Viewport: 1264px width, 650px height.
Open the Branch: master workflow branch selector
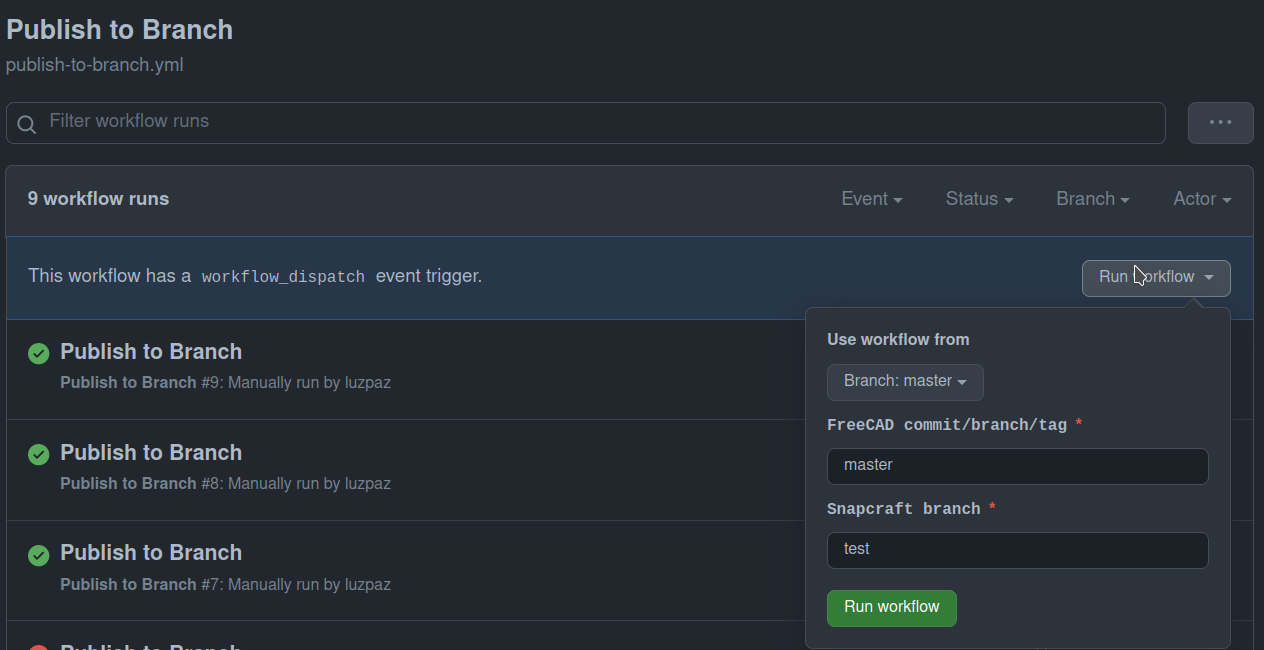905,382
